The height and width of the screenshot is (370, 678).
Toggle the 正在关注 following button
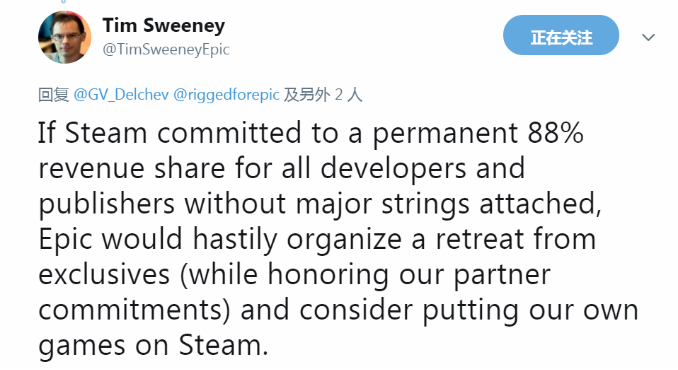tap(561, 35)
